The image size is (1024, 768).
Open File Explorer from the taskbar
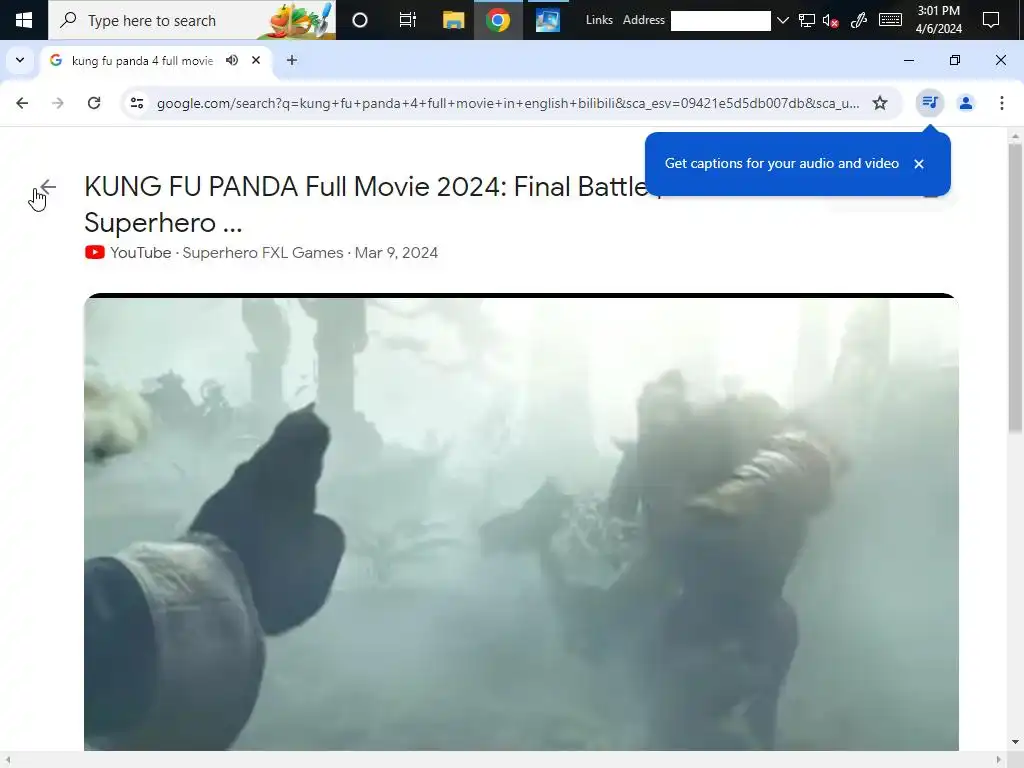[453, 20]
